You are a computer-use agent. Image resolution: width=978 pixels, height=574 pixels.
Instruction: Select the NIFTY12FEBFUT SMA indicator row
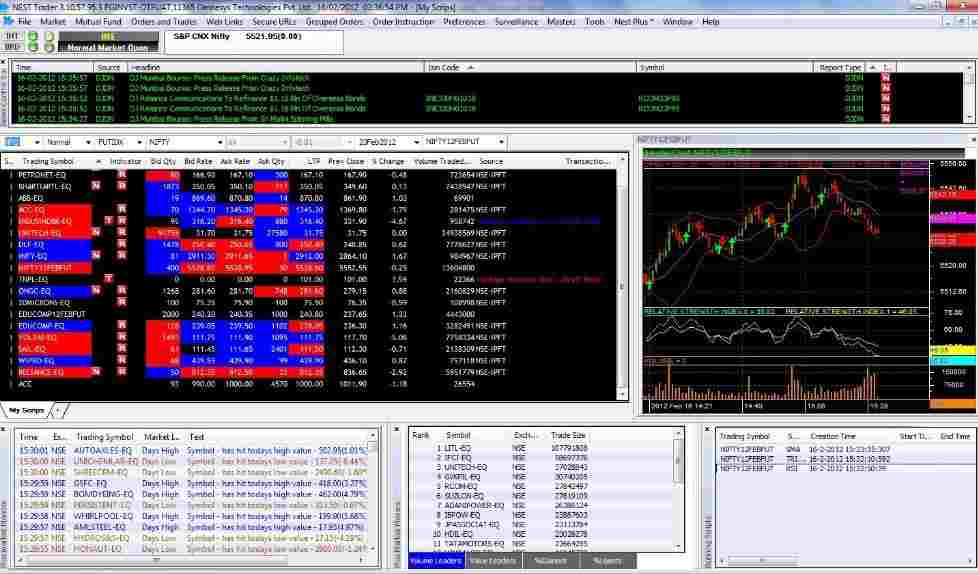[845, 449]
